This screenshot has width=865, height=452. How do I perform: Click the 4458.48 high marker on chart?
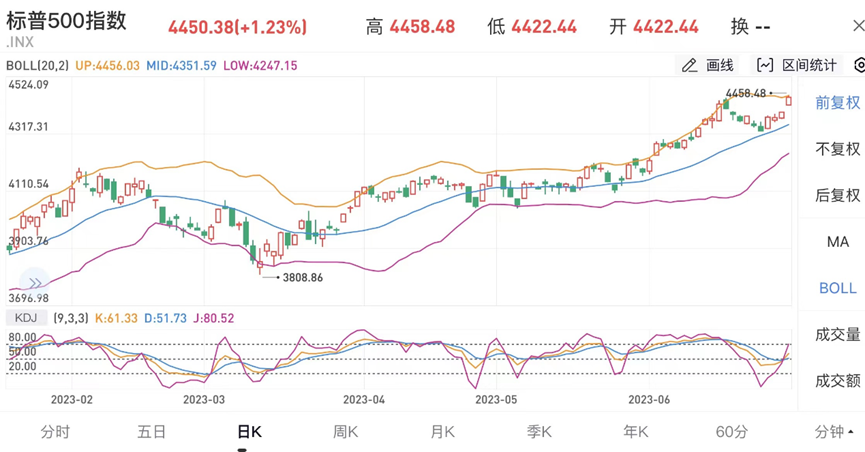point(746,93)
